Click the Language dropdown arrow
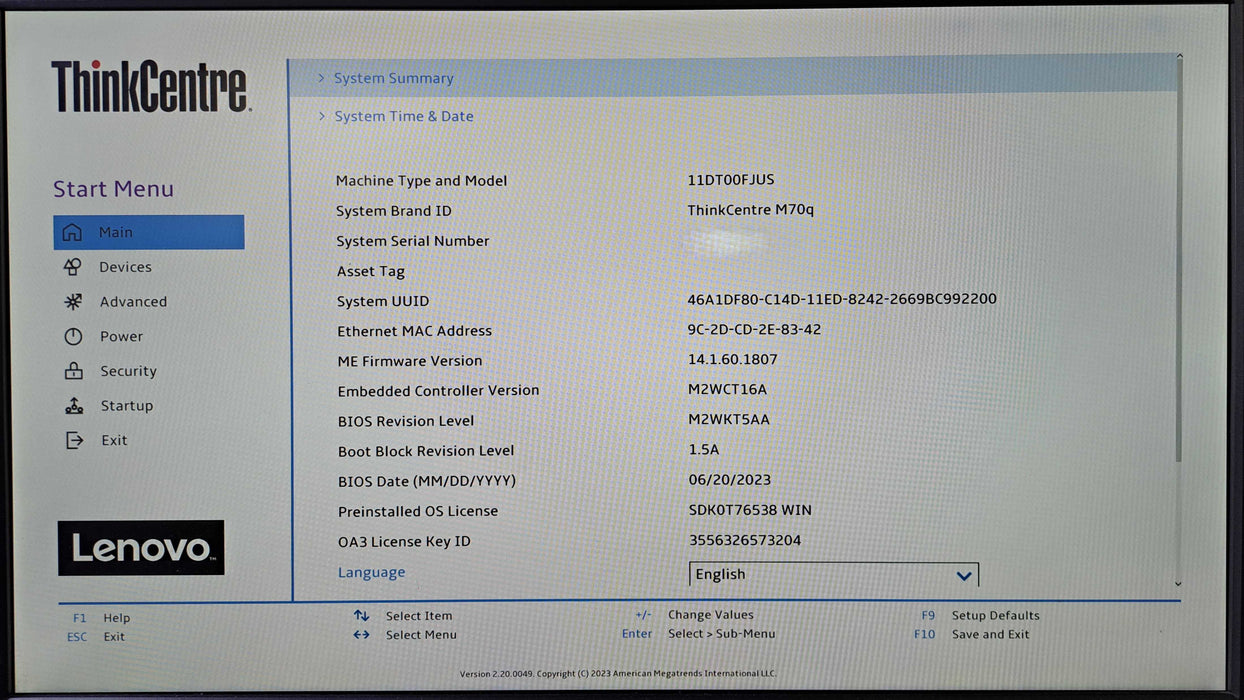 tap(964, 575)
